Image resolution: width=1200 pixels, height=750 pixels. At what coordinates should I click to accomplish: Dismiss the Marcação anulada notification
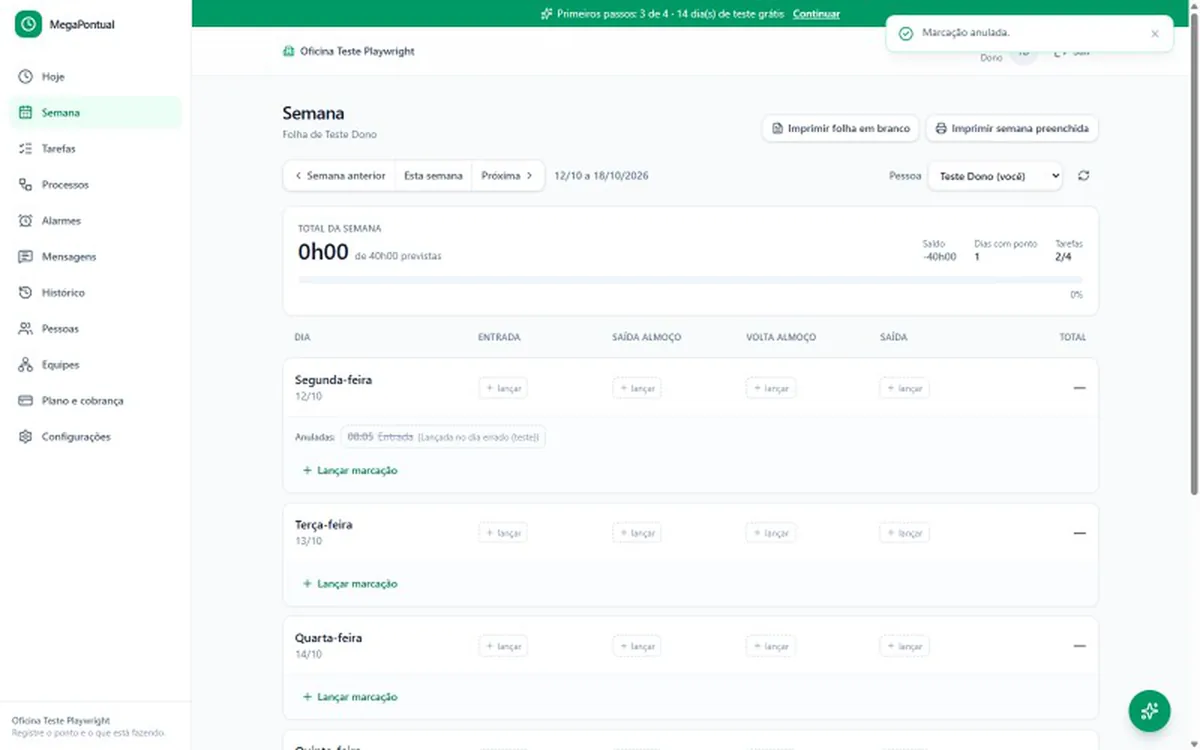tap(1155, 33)
